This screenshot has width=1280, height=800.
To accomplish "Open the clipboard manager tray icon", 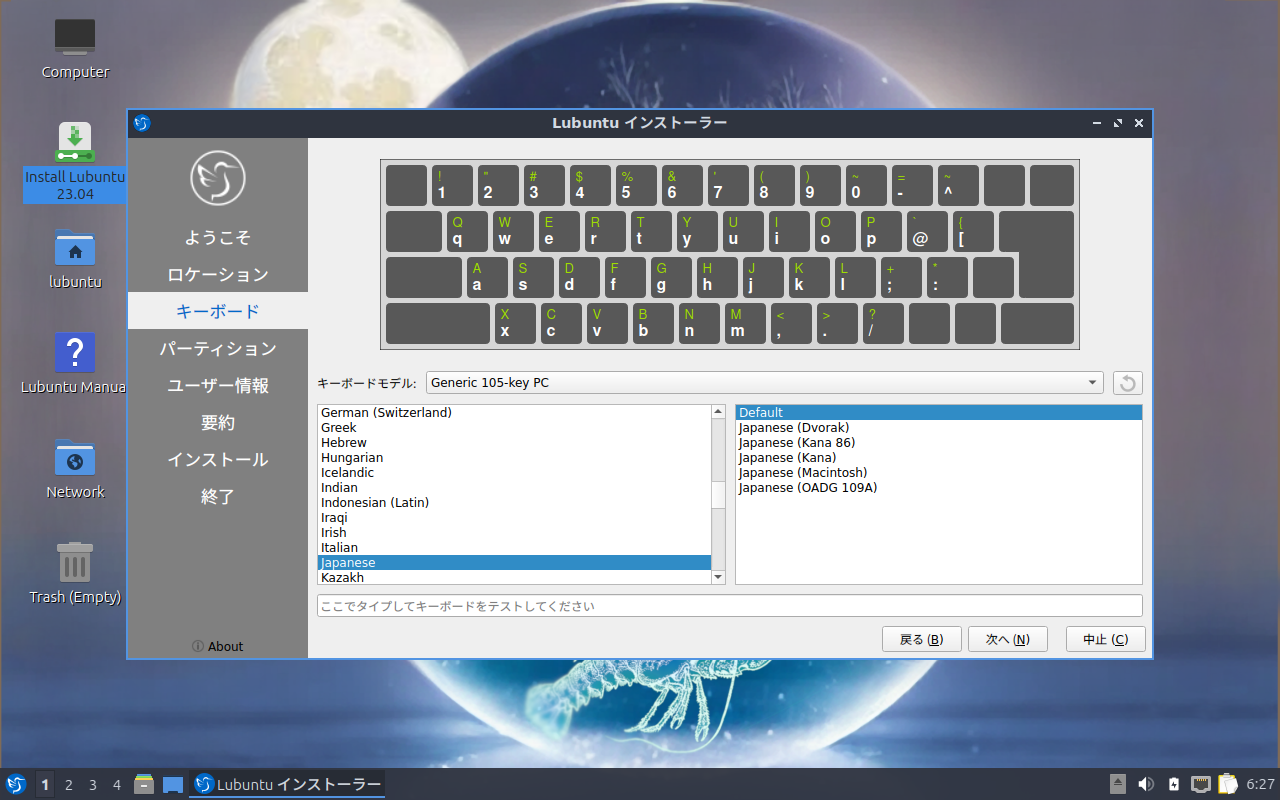I will coord(1228,784).
